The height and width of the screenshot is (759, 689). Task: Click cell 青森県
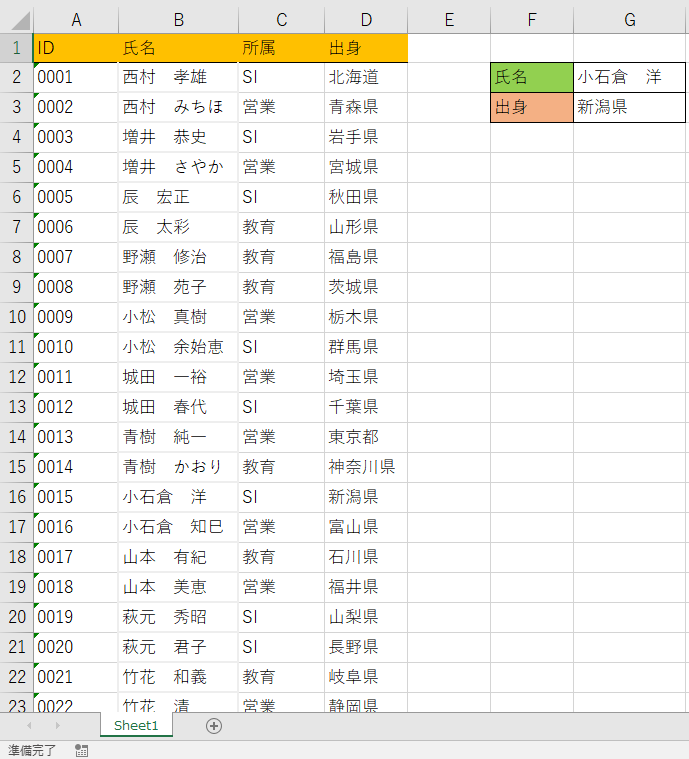[x=366, y=107]
